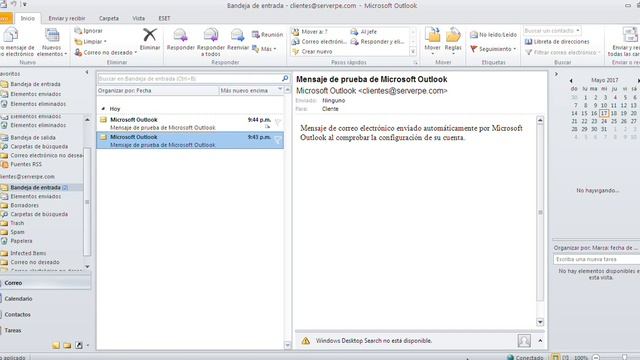Open the Papelera folder
This screenshot has height=360, width=640.
click(21, 241)
